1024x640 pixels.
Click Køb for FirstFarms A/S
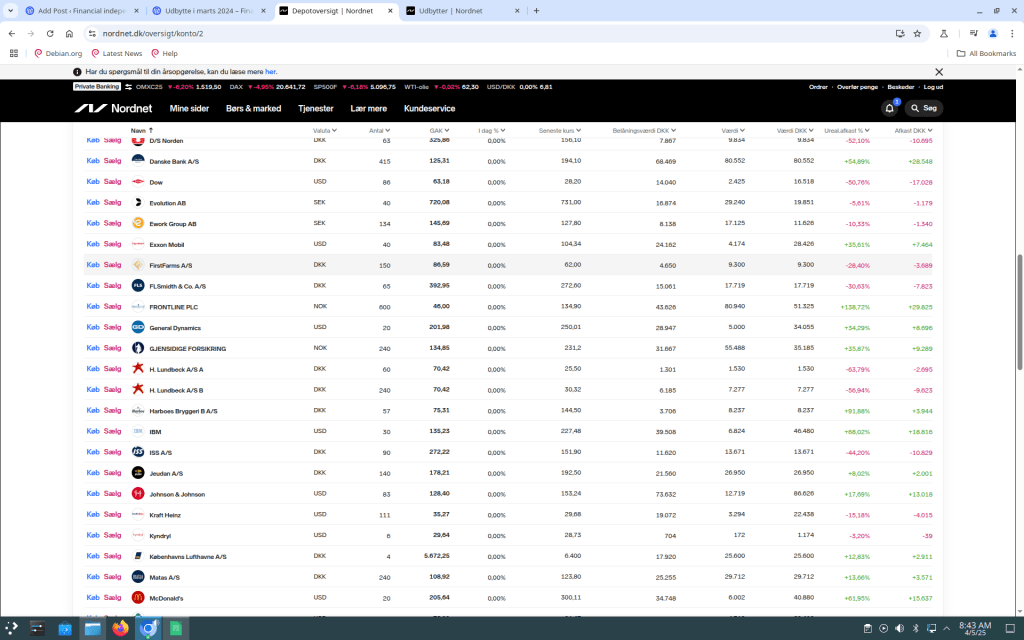click(x=92, y=265)
